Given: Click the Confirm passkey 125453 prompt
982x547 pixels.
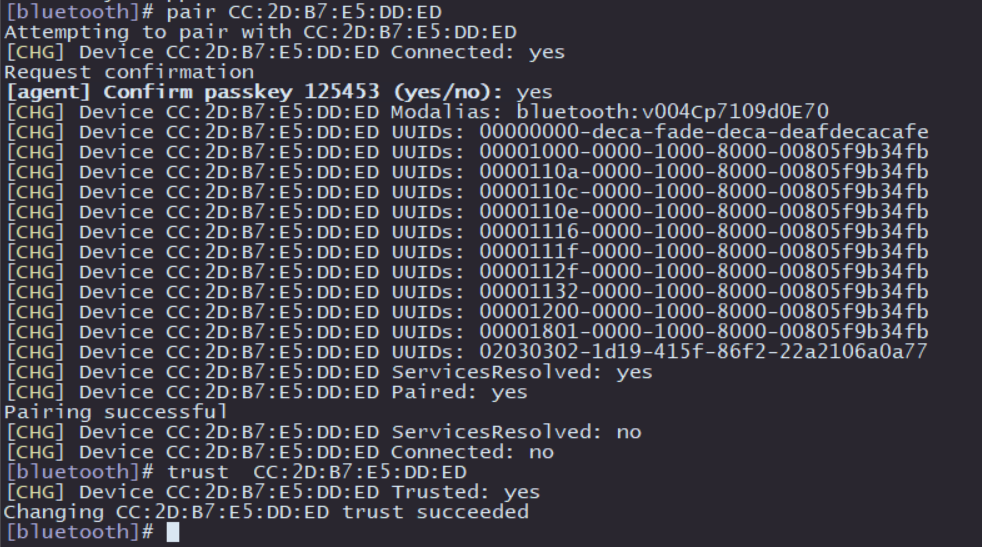Looking at the screenshot, I should pos(278,92).
